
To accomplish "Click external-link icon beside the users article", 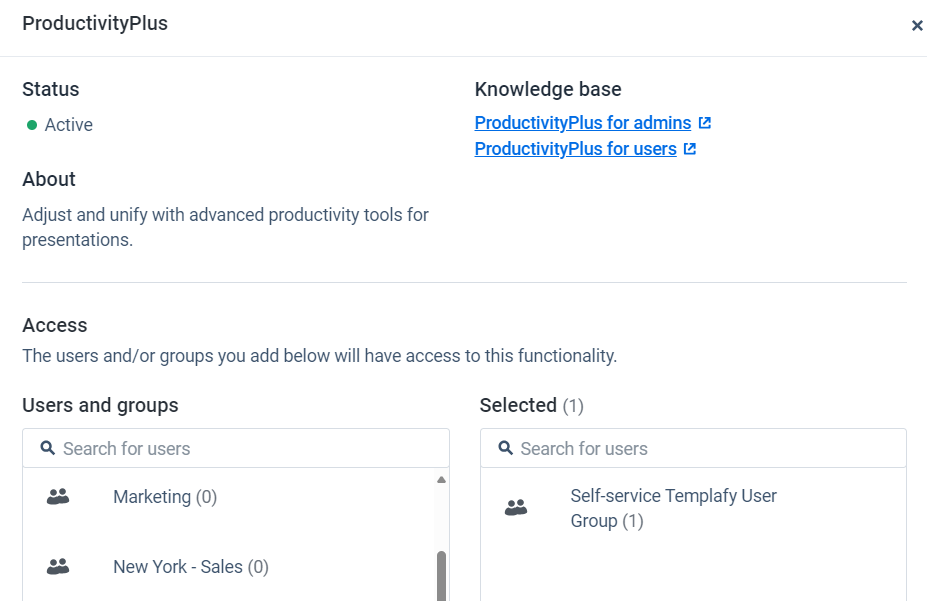I will [x=690, y=149].
